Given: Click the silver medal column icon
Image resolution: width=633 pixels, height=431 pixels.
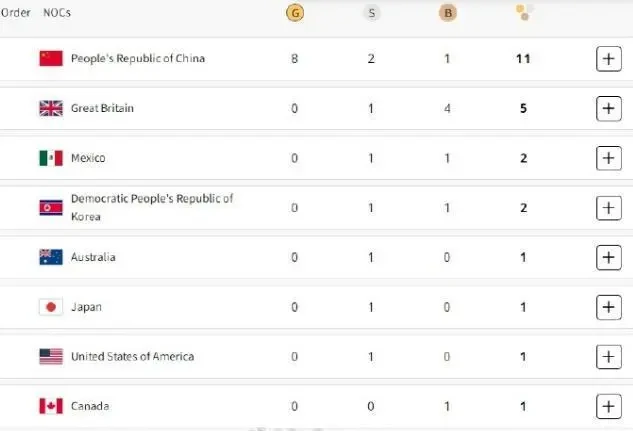Looking at the screenshot, I should (x=371, y=13).
